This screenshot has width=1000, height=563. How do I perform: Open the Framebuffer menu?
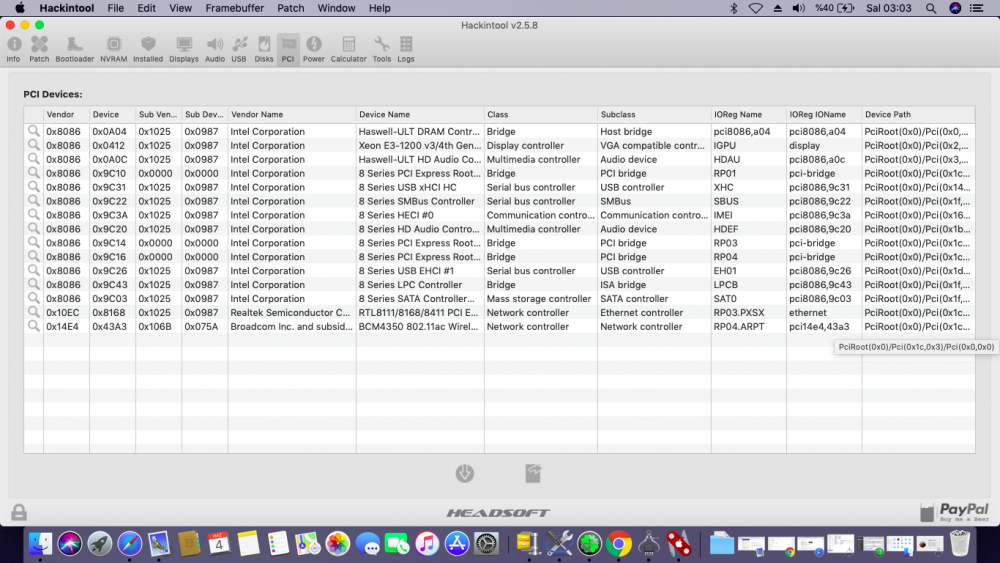[x=233, y=8]
